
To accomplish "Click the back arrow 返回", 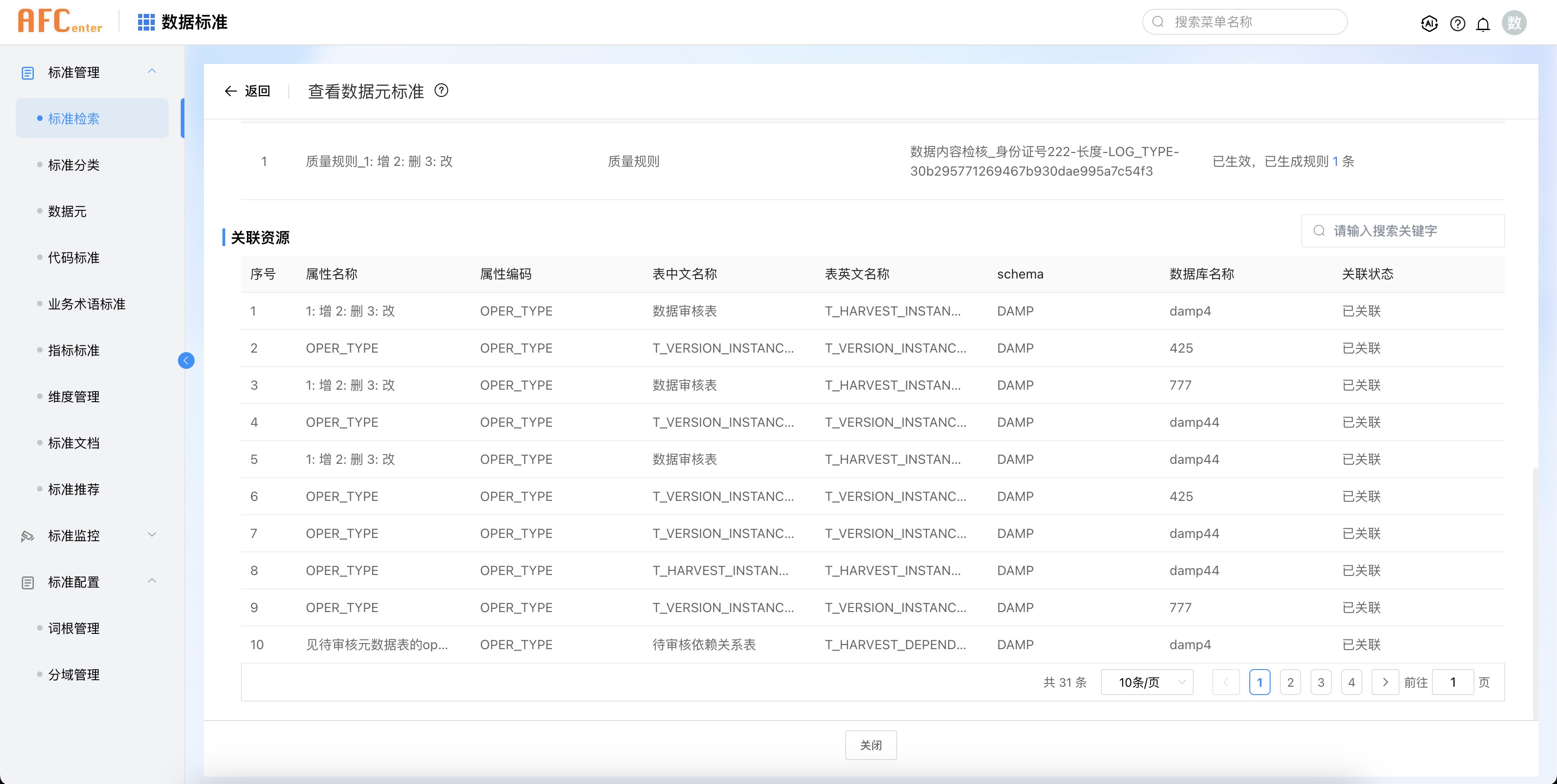I will [x=247, y=91].
